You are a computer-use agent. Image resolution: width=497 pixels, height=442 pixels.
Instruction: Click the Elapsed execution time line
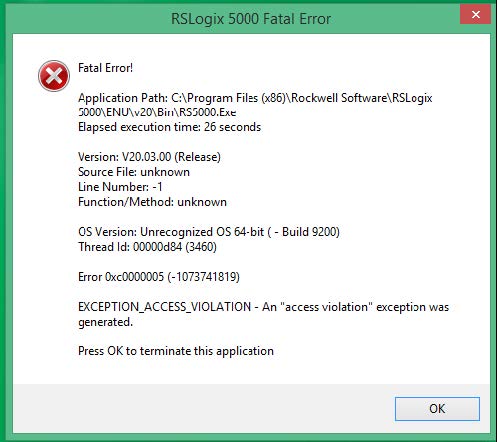pos(169,127)
